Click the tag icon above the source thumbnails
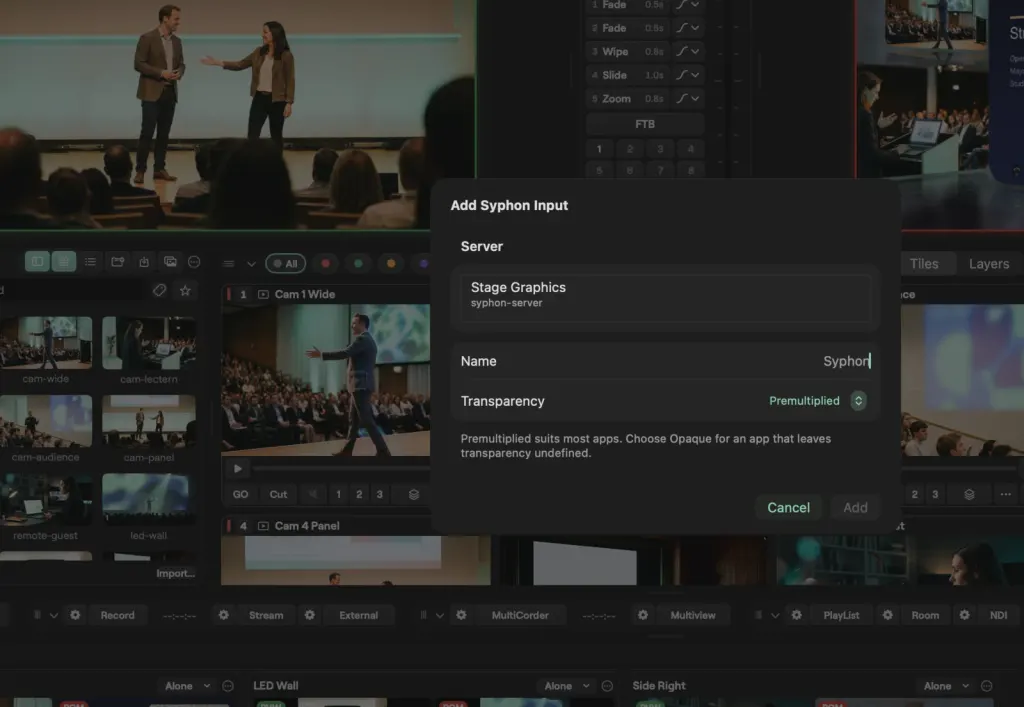 point(159,291)
